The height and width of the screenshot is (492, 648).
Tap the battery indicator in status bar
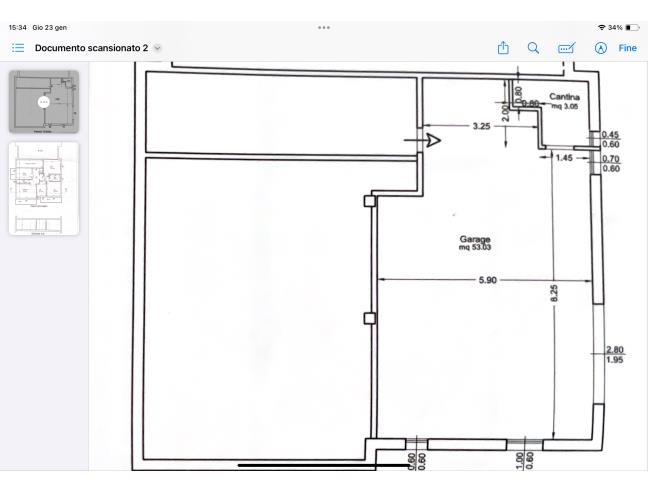click(x=633, y=27)
